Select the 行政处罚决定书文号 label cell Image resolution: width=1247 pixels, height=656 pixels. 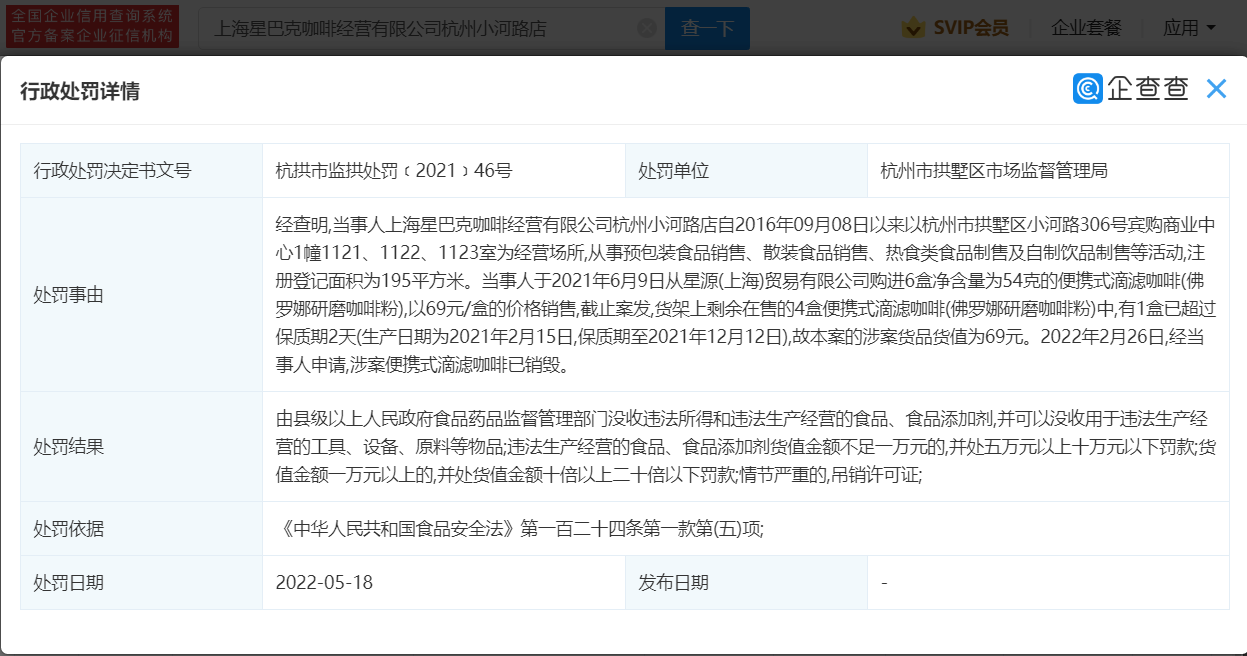tap(141, 171)
